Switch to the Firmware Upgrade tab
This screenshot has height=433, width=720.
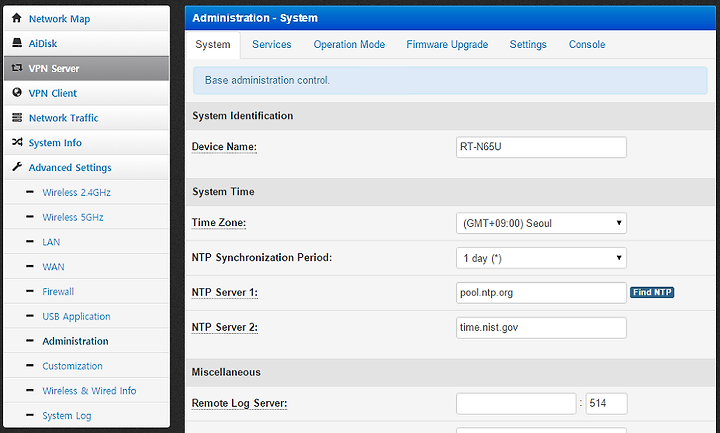coord(447,45)
